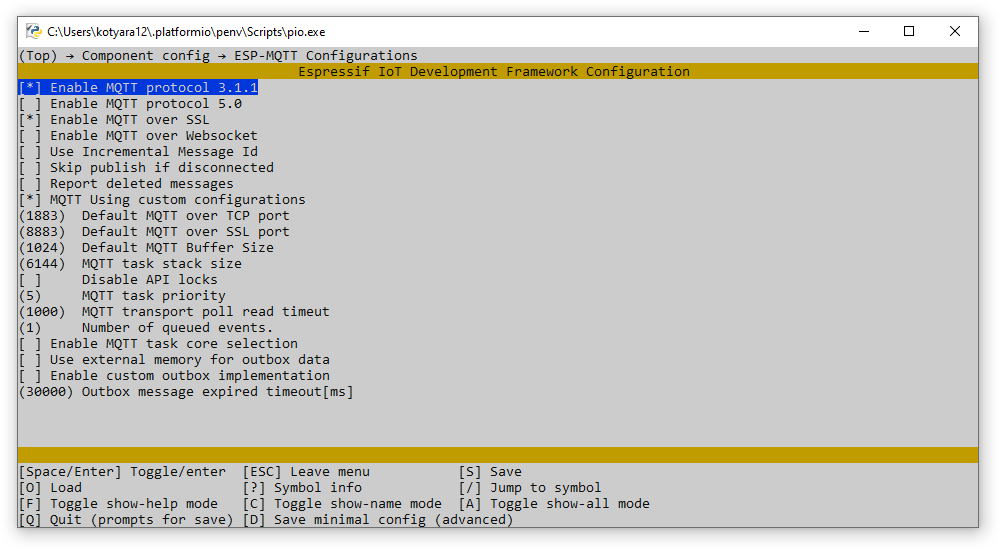Click [D] Save minimal config hint
This screenshot has width=1000, height=550.
[x=378, y=519]
